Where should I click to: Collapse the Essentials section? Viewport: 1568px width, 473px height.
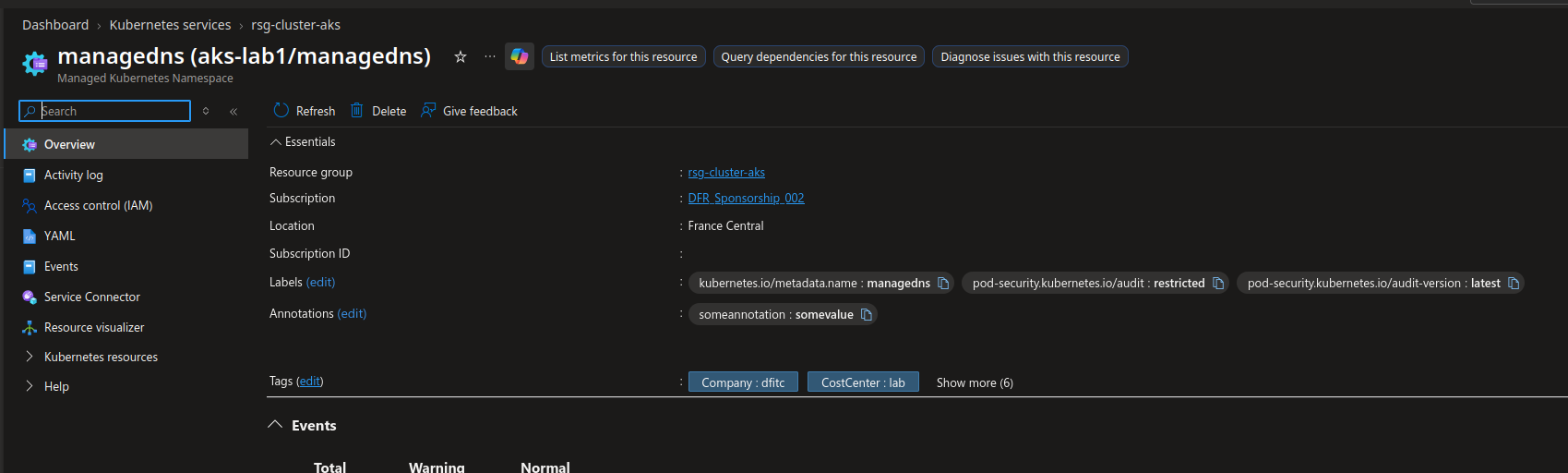(275, 141)
